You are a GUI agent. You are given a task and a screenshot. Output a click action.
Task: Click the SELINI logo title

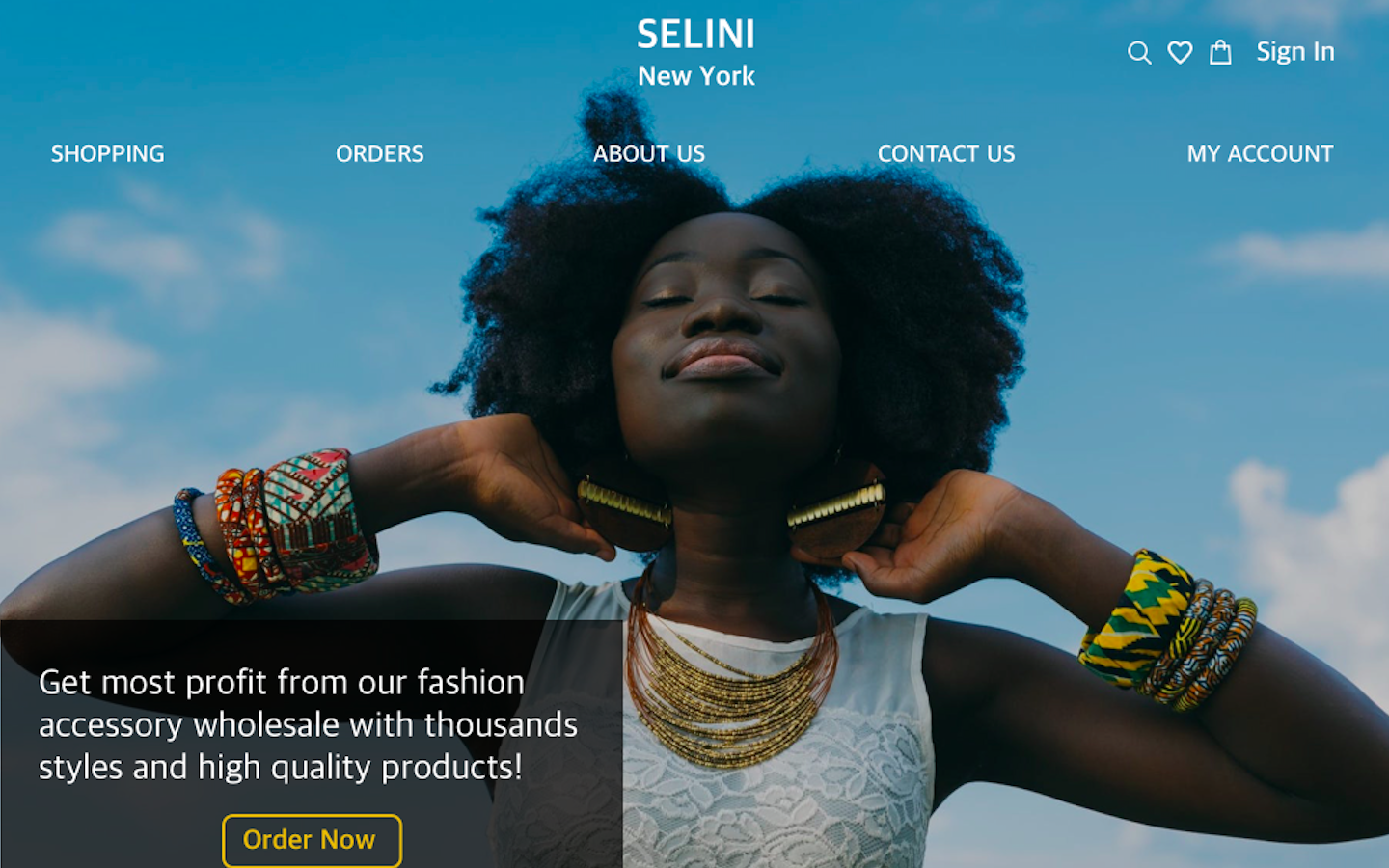(x=695, y=35)
